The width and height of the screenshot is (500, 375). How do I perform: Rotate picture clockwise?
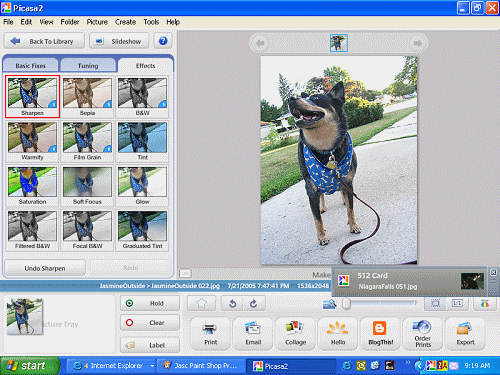click(x=254, y=303)
